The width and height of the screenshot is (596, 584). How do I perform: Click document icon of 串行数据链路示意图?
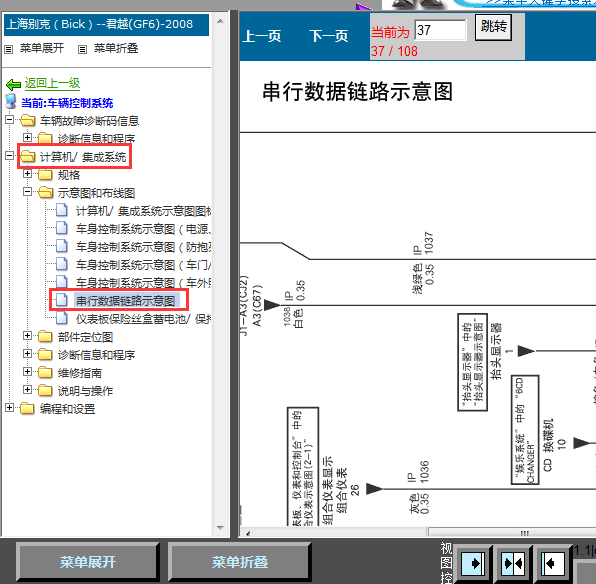[x=62, y=300]
